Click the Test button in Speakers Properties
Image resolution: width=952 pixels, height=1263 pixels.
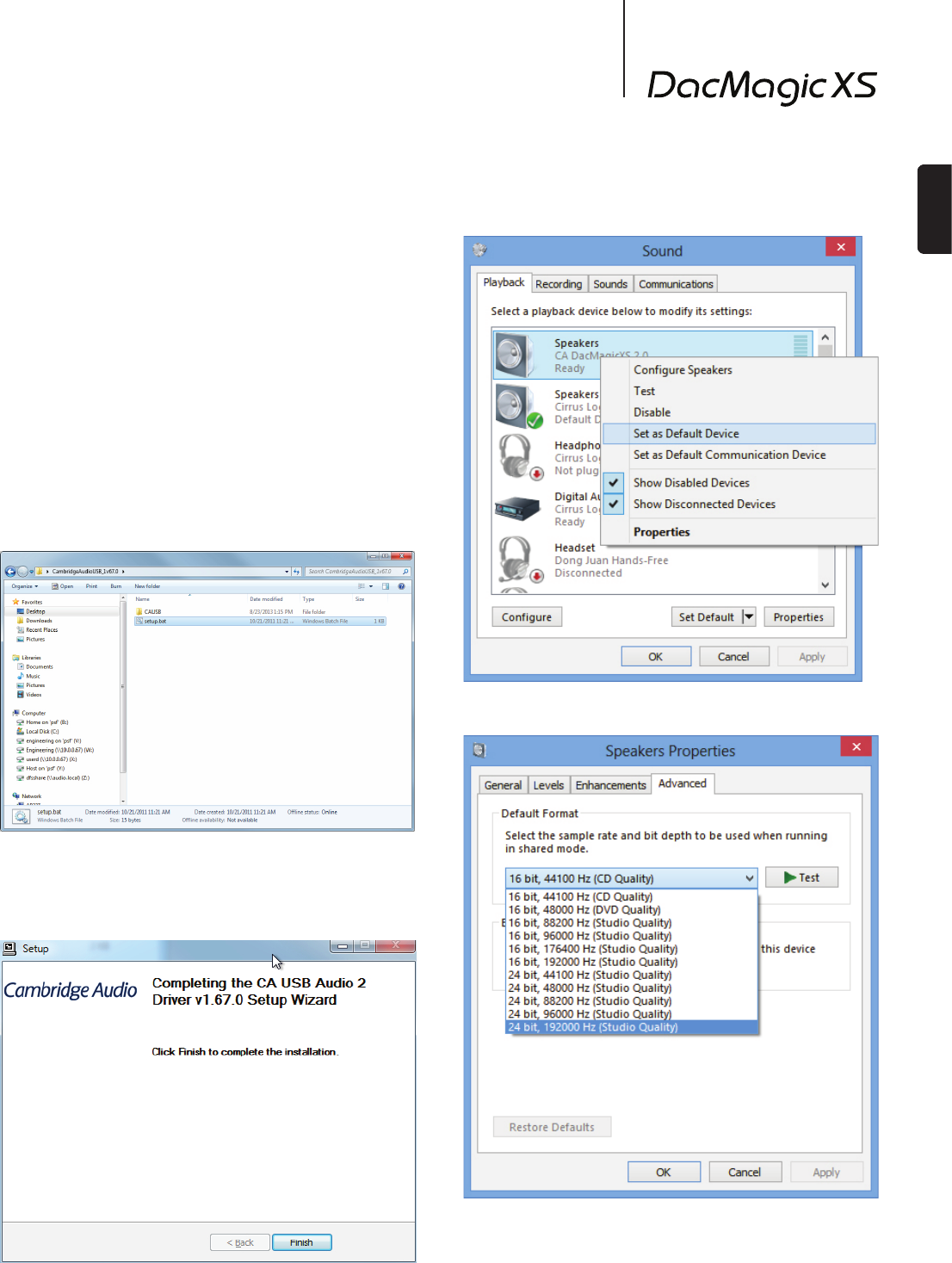point(801,877)
